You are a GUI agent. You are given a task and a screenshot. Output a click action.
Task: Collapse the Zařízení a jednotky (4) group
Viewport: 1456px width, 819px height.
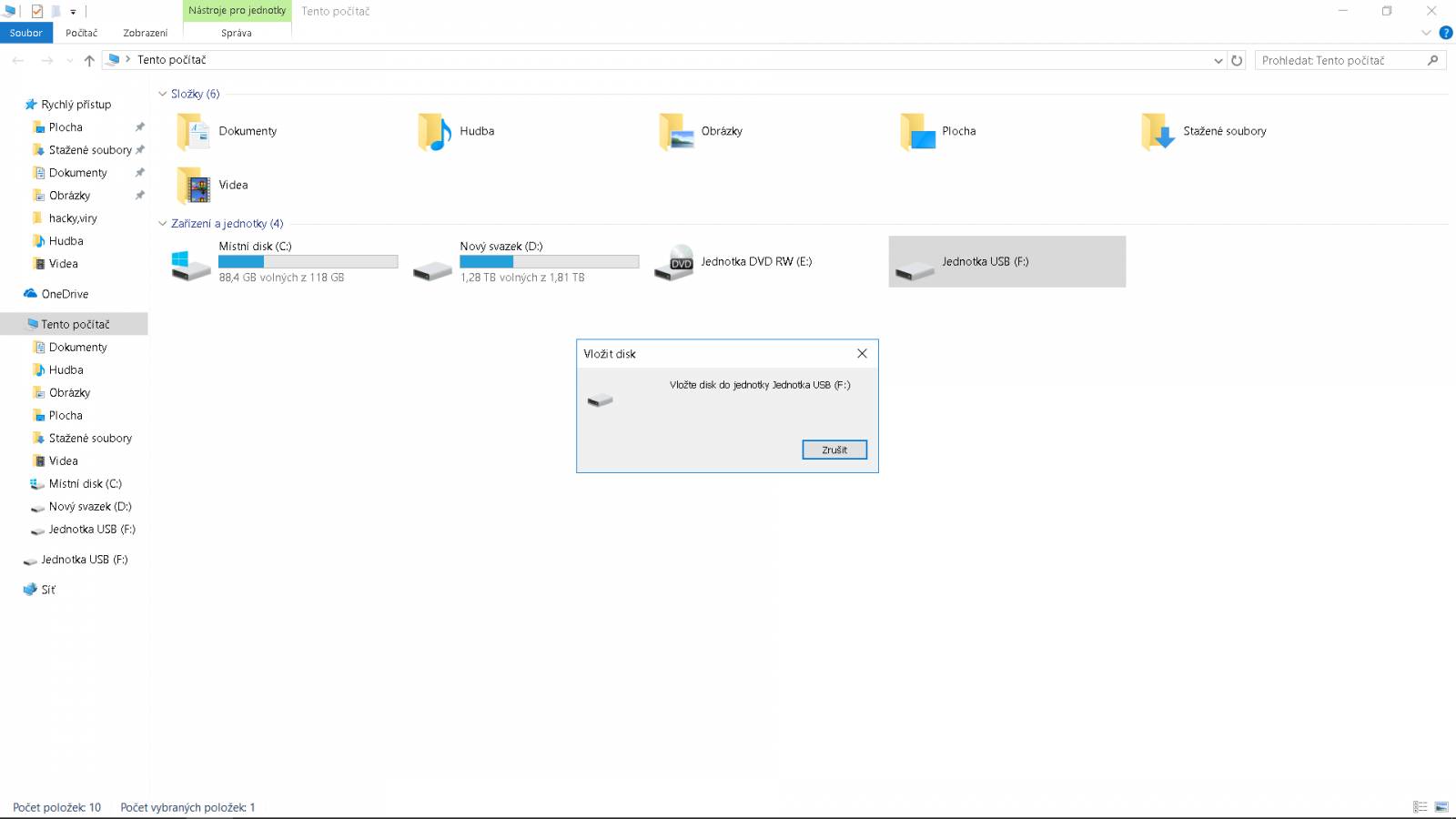tap(163, 224)
